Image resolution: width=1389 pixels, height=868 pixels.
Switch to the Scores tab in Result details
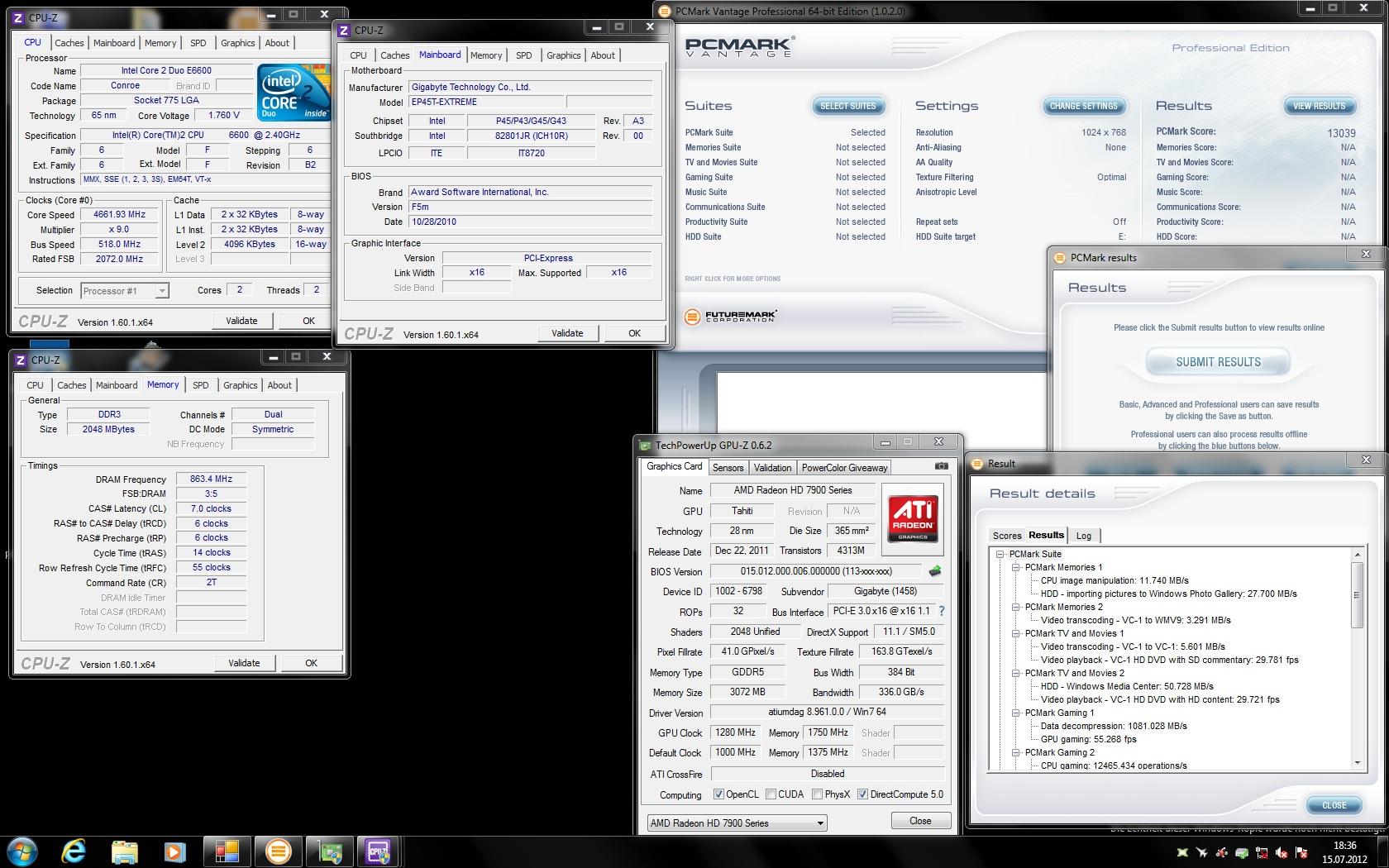click(x=1006, y=536)
